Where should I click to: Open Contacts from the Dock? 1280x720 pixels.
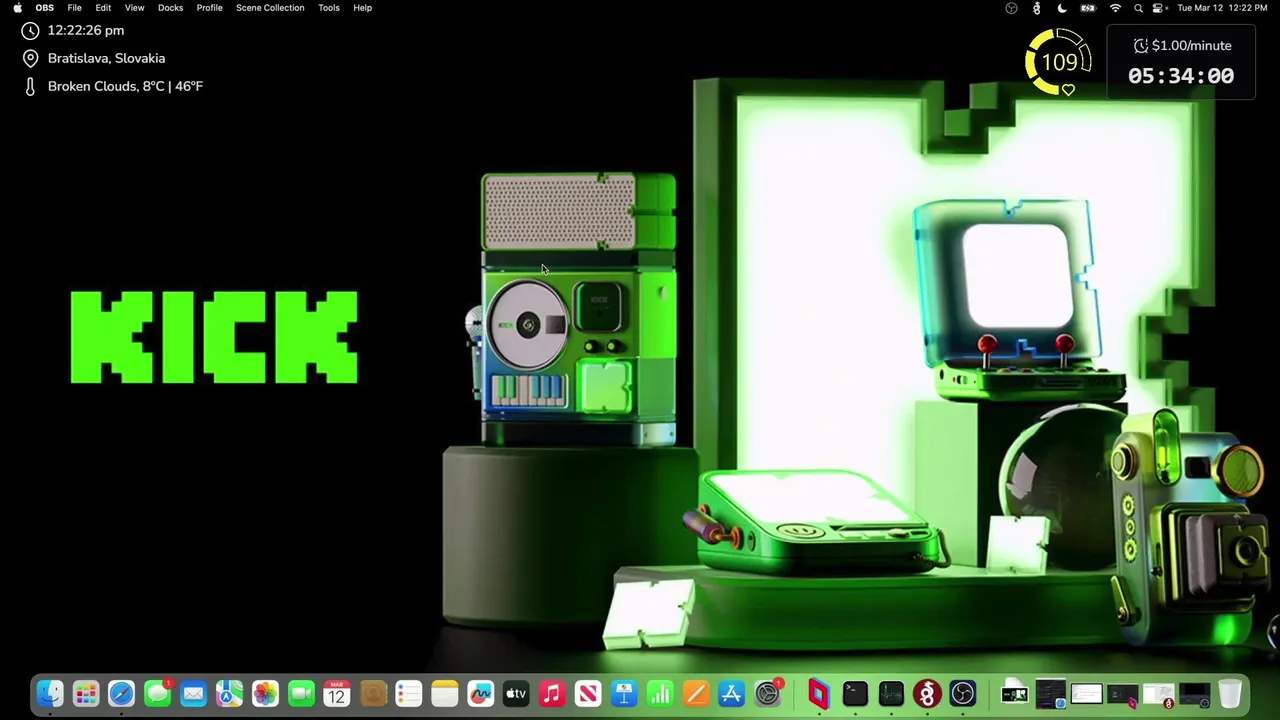point(373,693)
